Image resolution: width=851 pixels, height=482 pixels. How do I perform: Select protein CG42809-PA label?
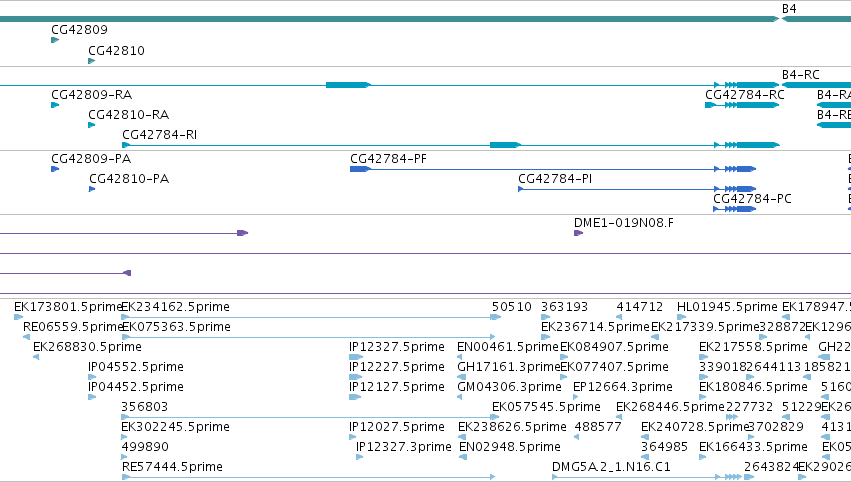point(91,159)
